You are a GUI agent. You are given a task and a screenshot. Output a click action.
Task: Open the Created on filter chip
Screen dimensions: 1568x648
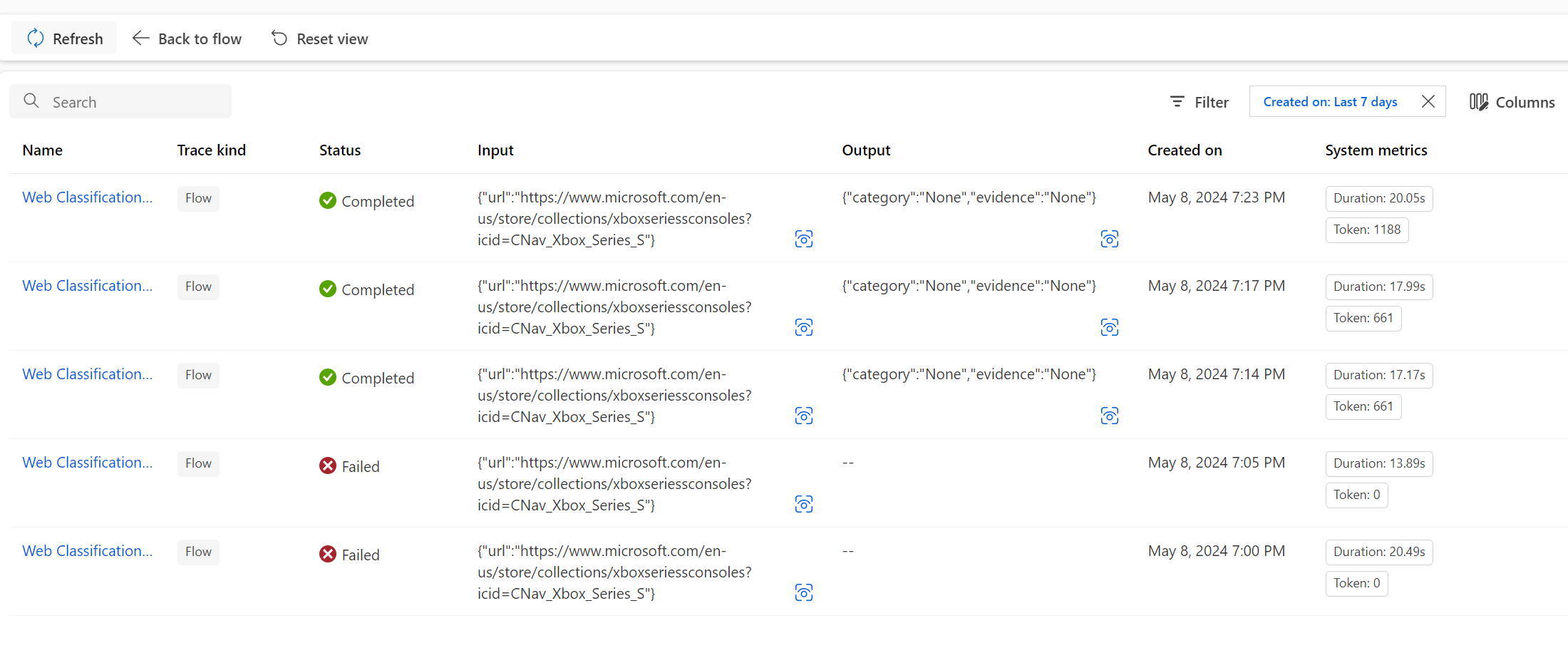click(1330, 102)
